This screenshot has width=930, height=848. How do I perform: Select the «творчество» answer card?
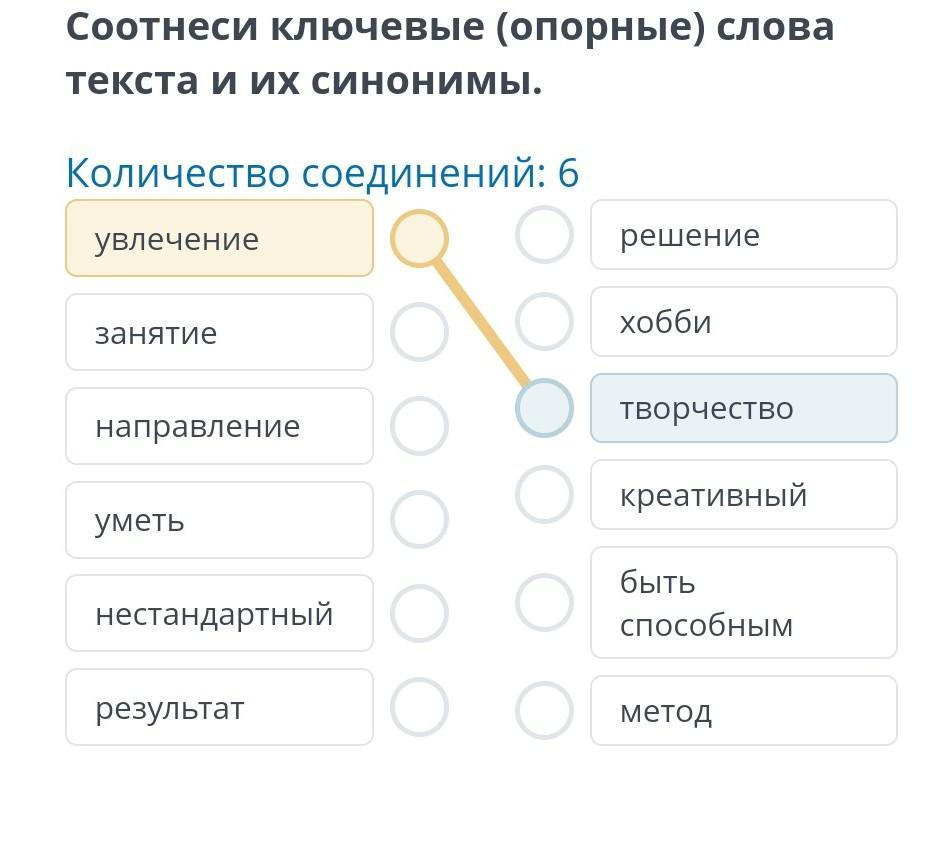click(x=743, y=408)
